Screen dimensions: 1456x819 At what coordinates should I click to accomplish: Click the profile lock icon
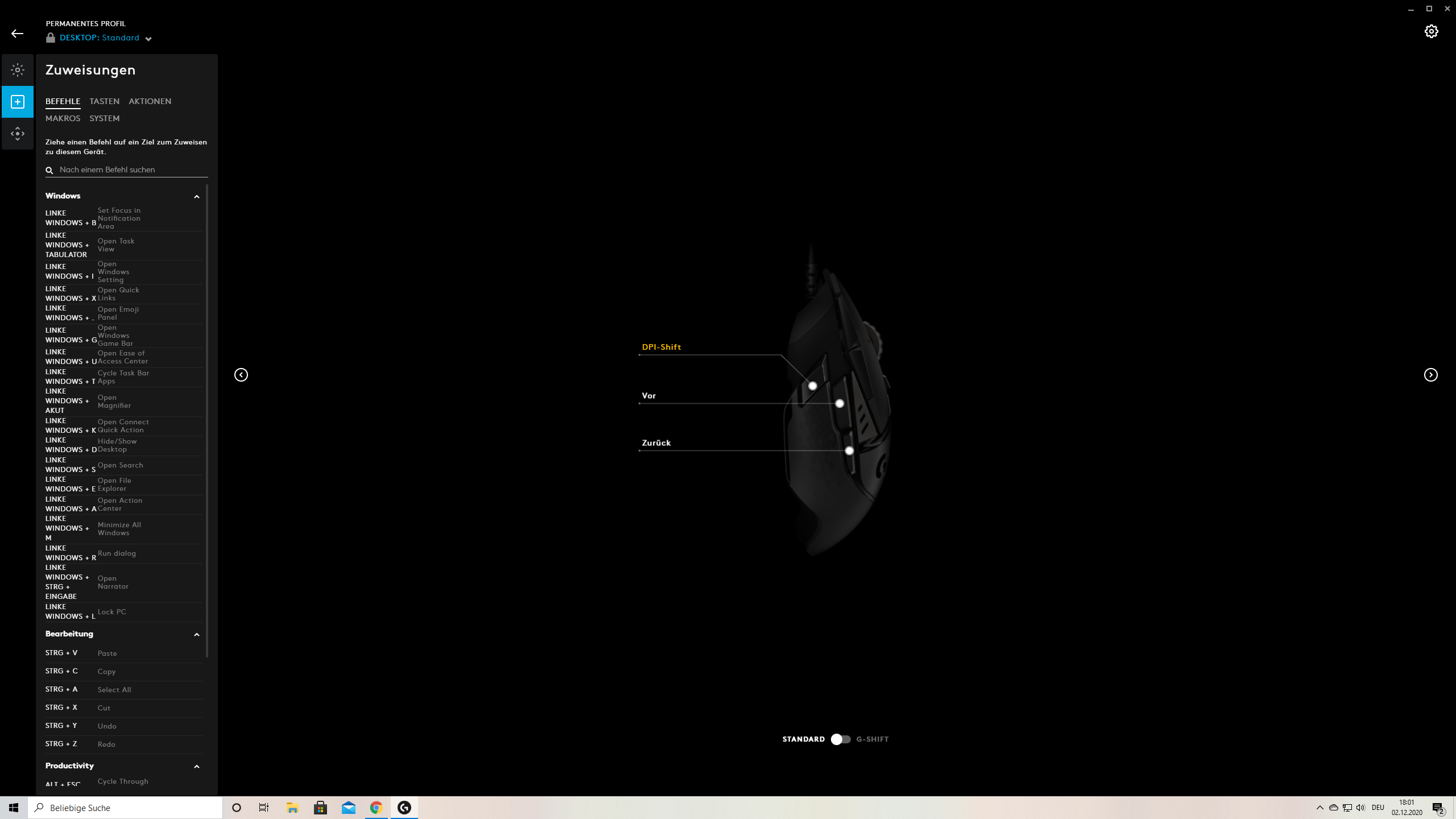coord(51,38)
